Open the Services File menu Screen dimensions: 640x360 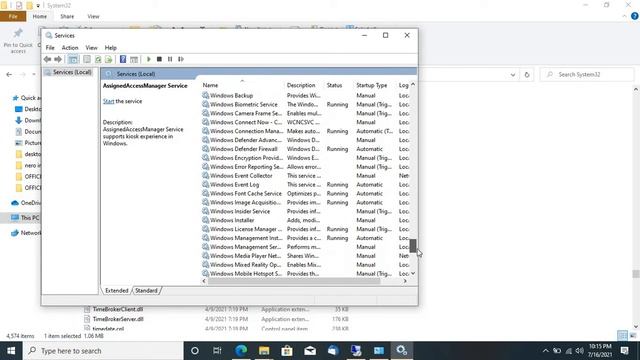coord(50,48)
